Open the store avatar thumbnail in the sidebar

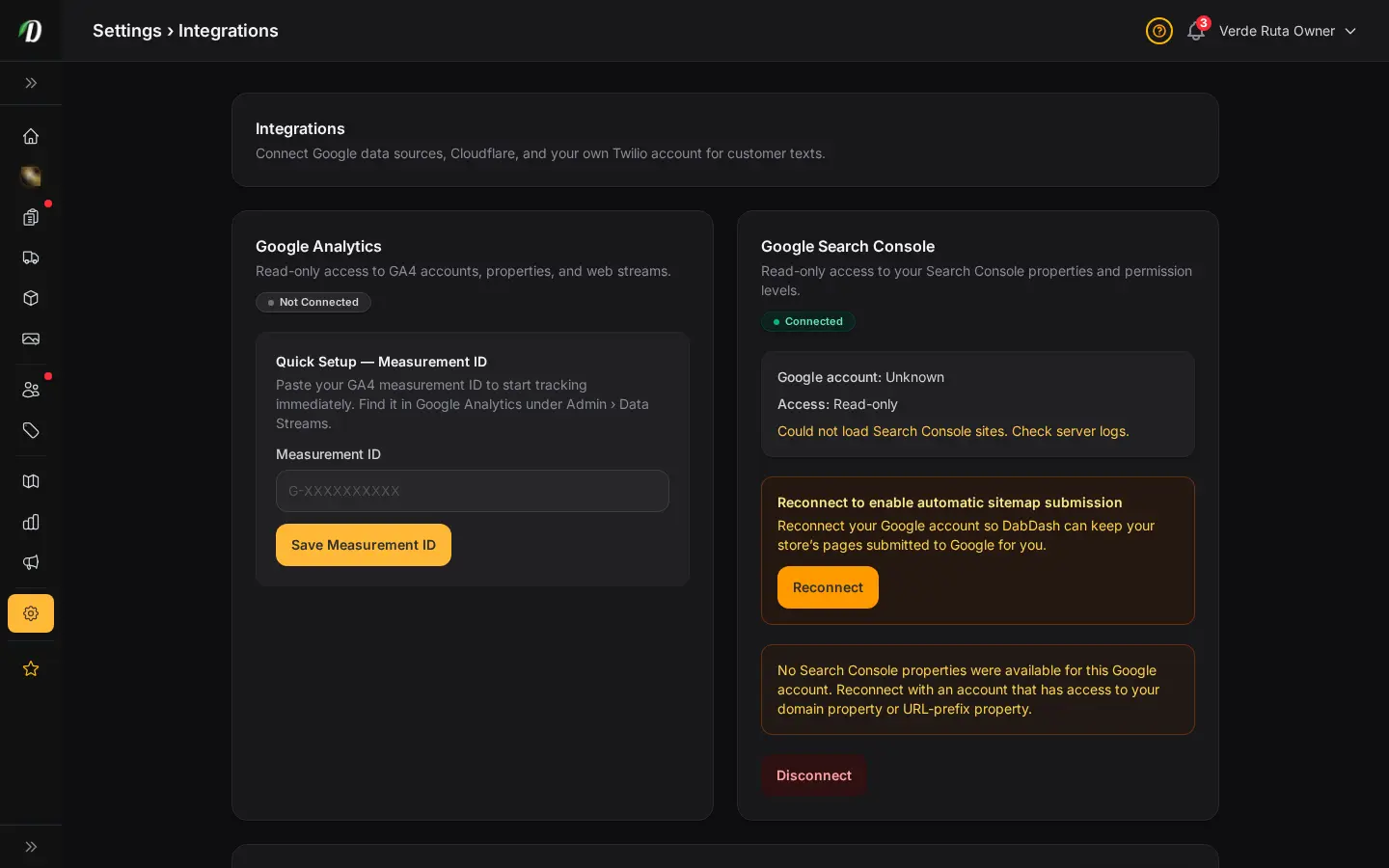pyautogui.click(x=31, y=176)
